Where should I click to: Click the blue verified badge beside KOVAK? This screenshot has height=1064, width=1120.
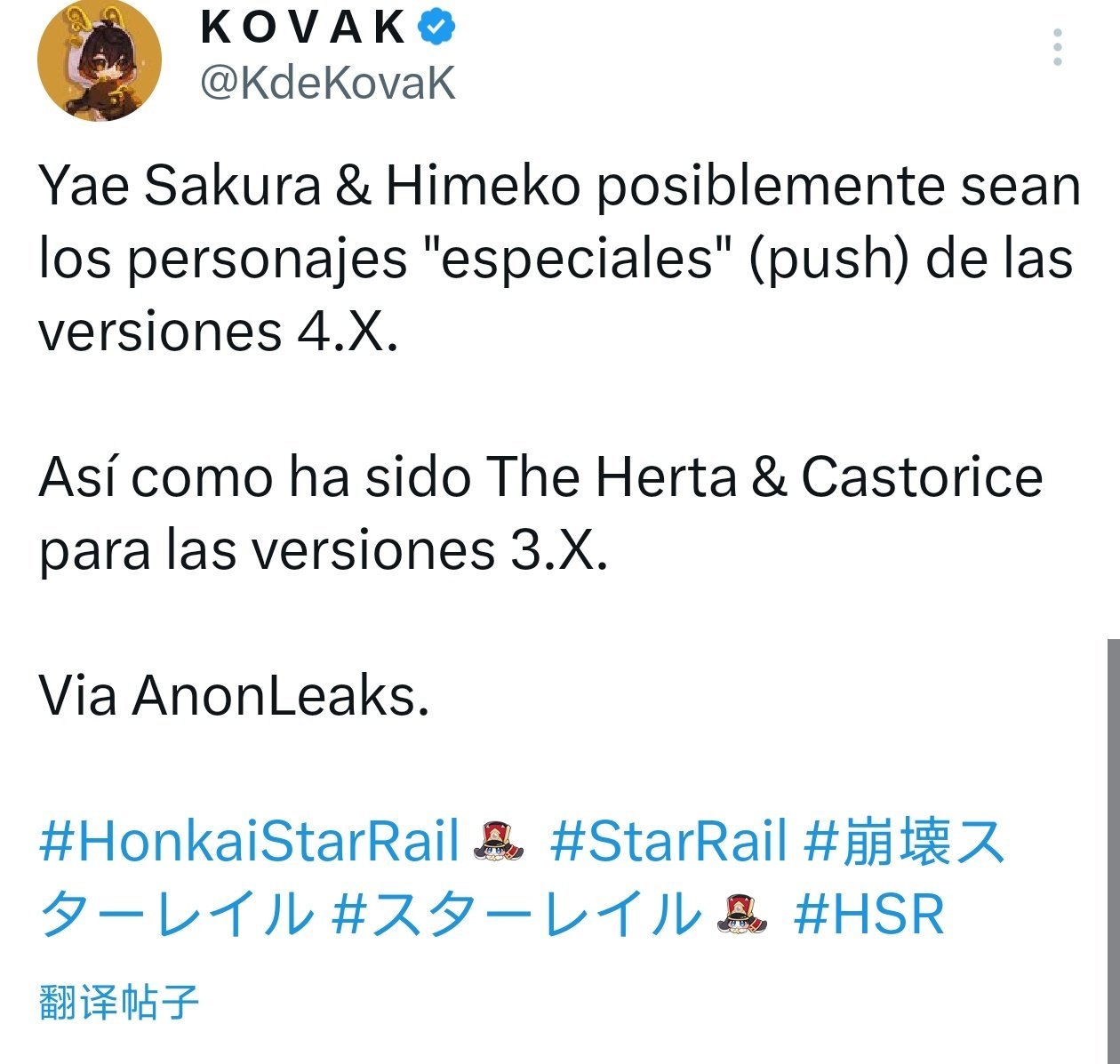point(436,28)
